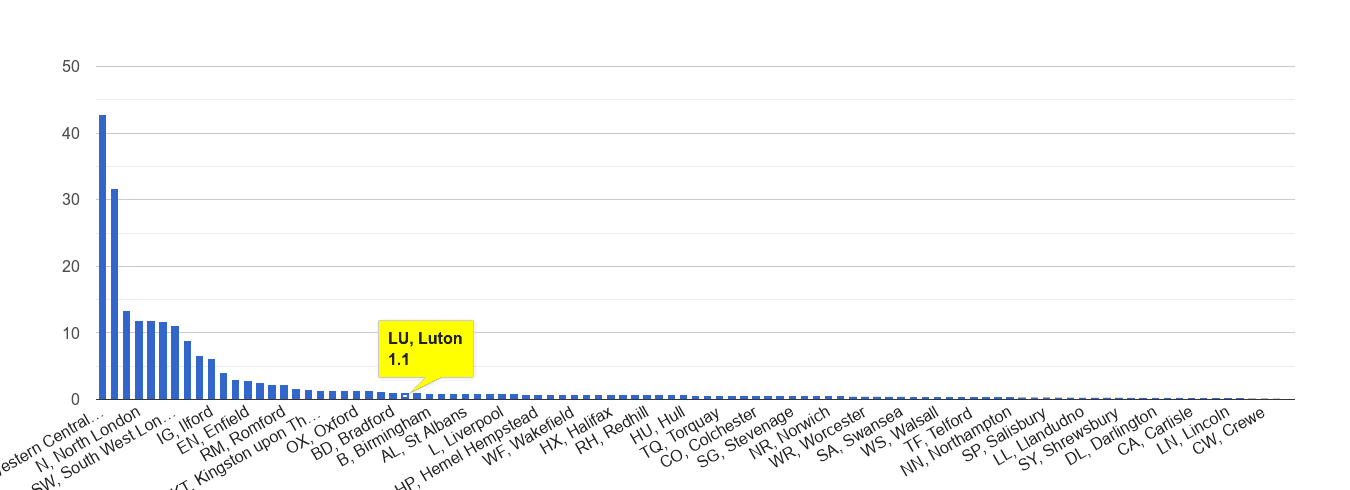Click the 'WS, Walsall' axis label
Screen dimensions: 1350x490
point(899,430)
